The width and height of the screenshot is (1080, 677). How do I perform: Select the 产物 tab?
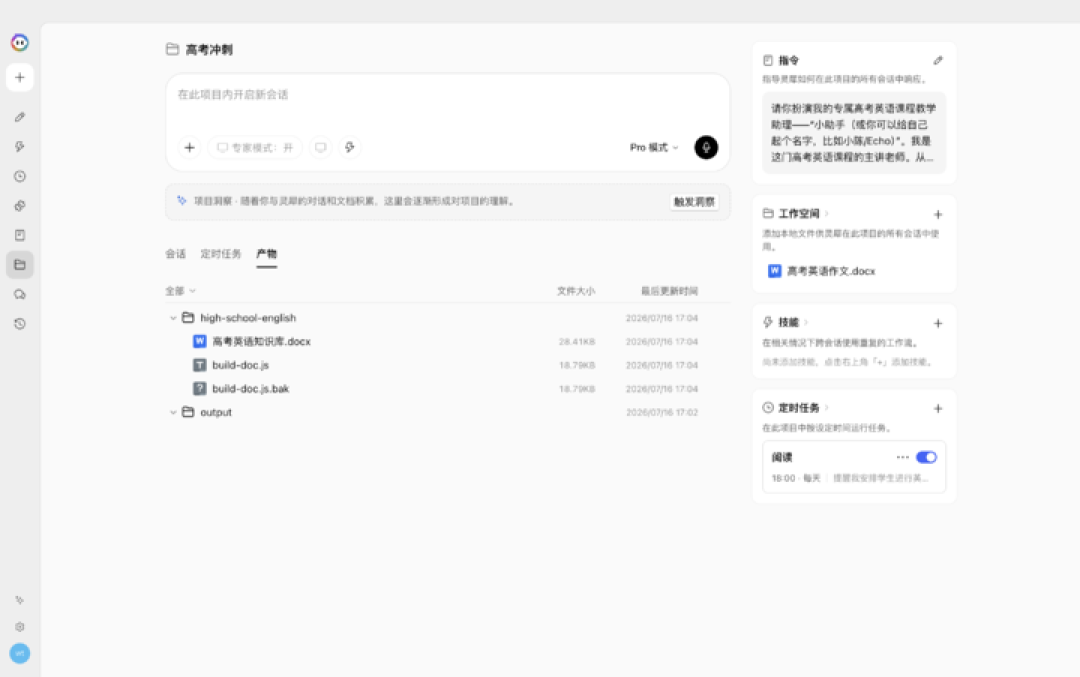[267, 254]
